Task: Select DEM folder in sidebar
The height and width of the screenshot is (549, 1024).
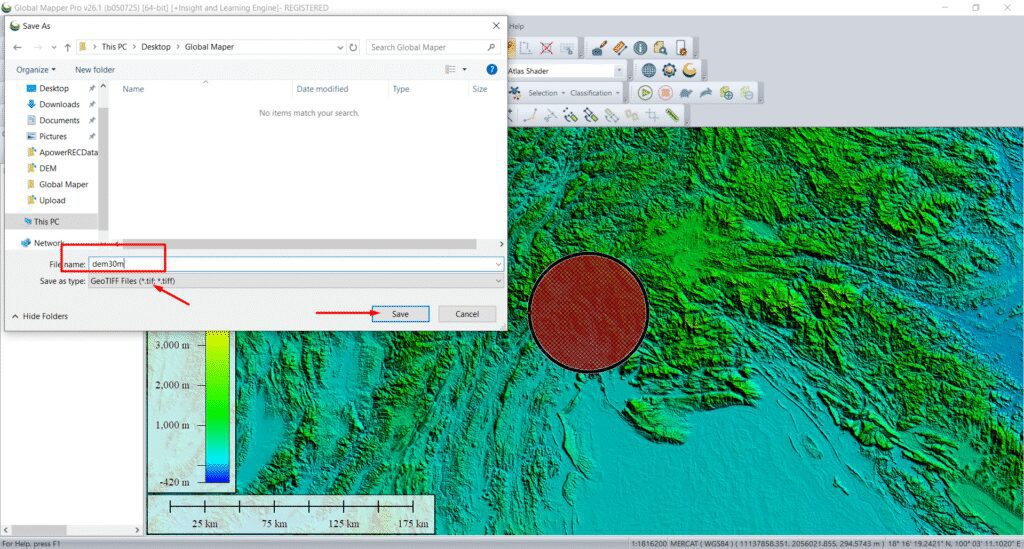Action: coord(47,168)
